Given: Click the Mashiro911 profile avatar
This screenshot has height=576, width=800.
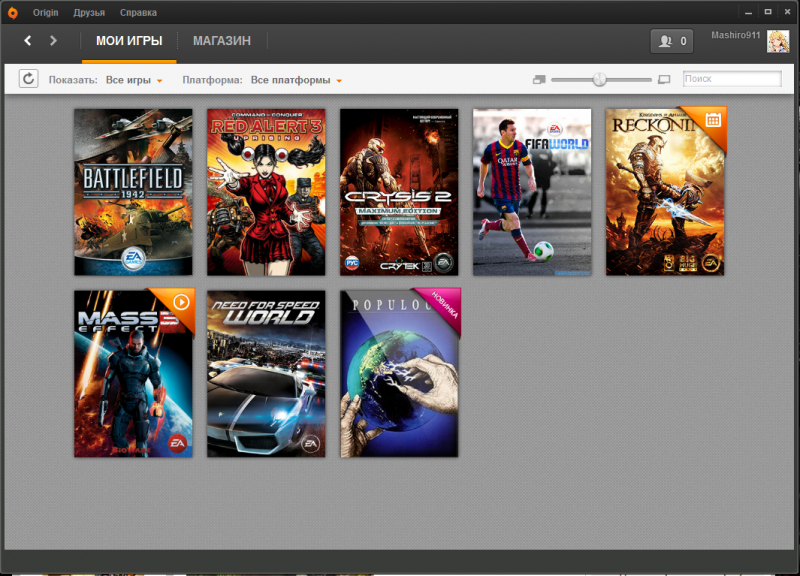Looking at the screenshot, I should pos(778,41).
